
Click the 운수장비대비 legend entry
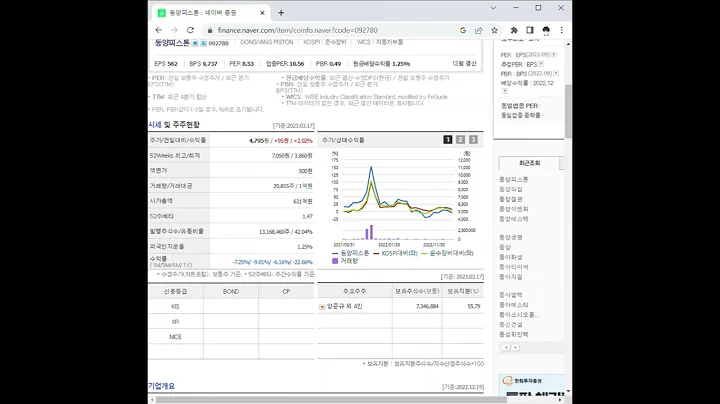[448, 253]
